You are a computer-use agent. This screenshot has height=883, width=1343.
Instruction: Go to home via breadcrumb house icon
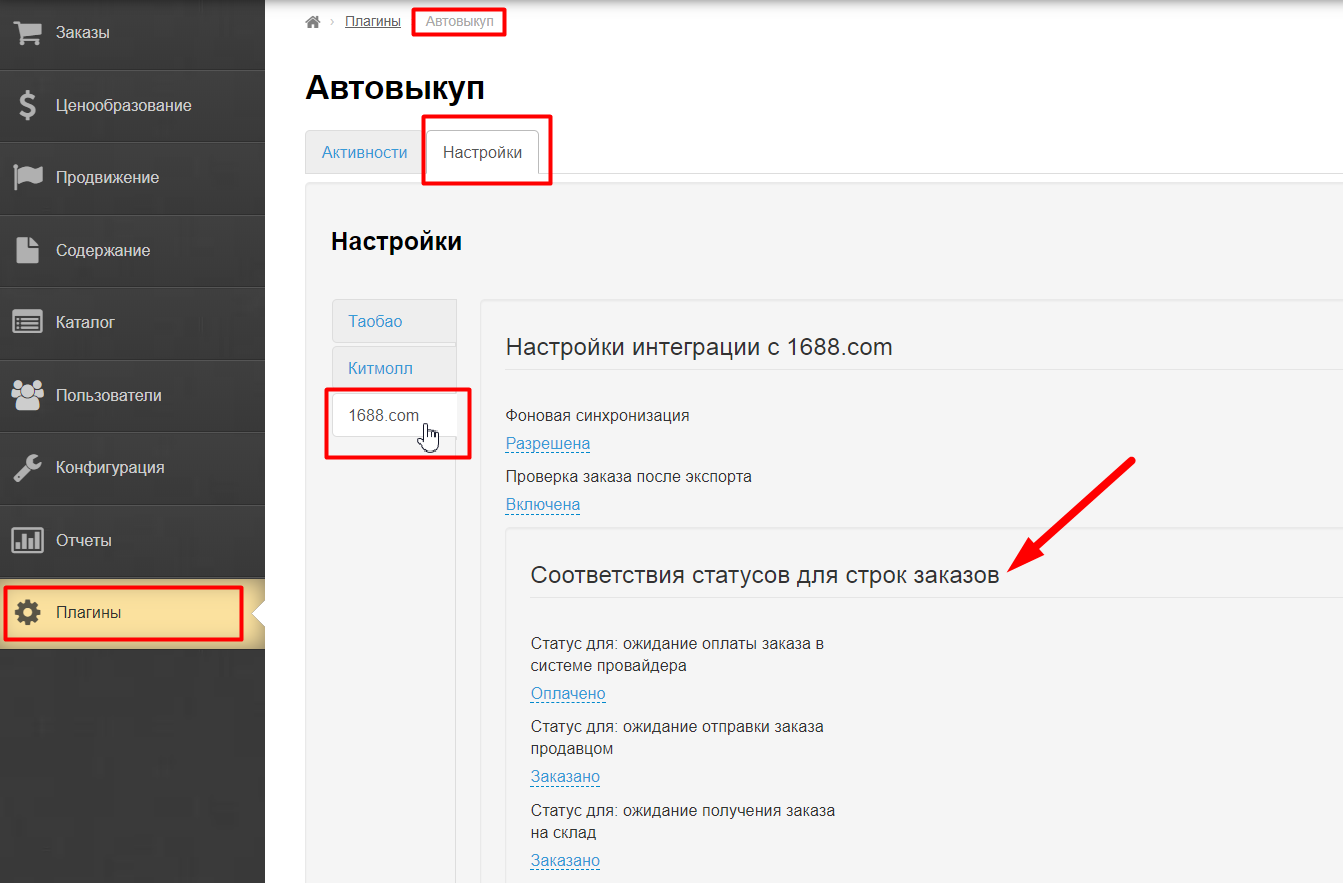tap(312, 22)
